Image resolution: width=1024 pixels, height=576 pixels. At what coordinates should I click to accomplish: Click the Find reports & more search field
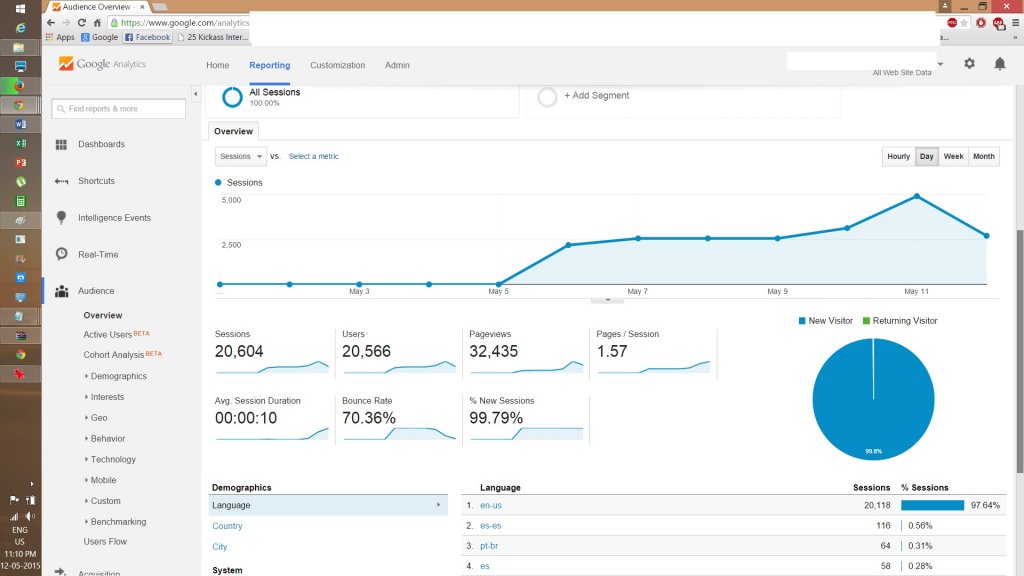pos(119,109)
